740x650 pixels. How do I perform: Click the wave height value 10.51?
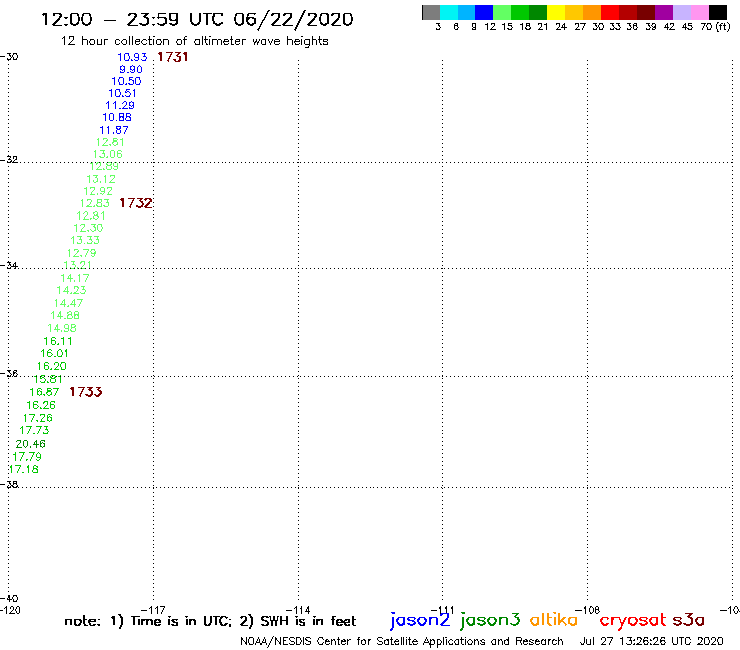point(122,93)
